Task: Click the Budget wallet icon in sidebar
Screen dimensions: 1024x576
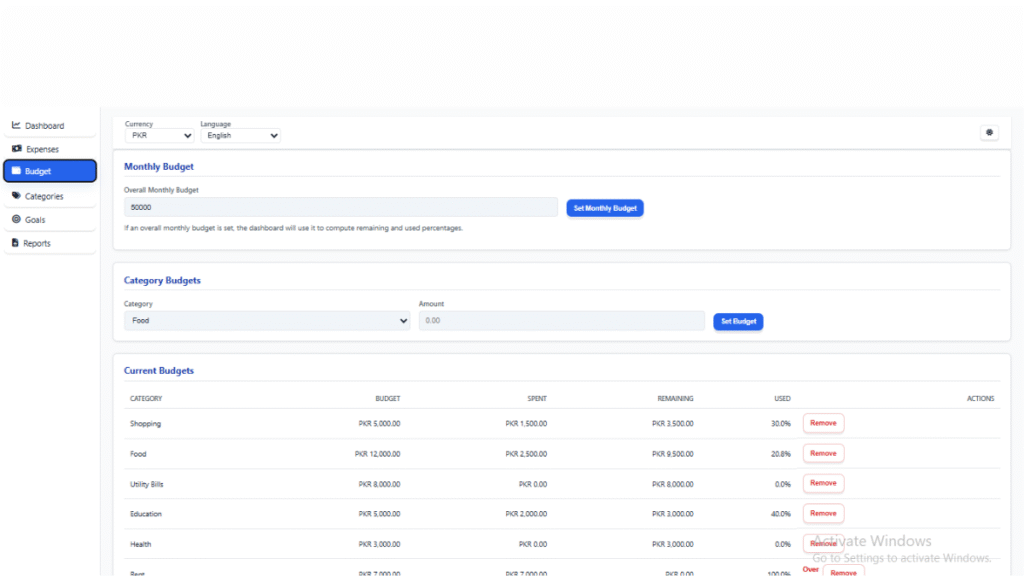Action: 16,171
